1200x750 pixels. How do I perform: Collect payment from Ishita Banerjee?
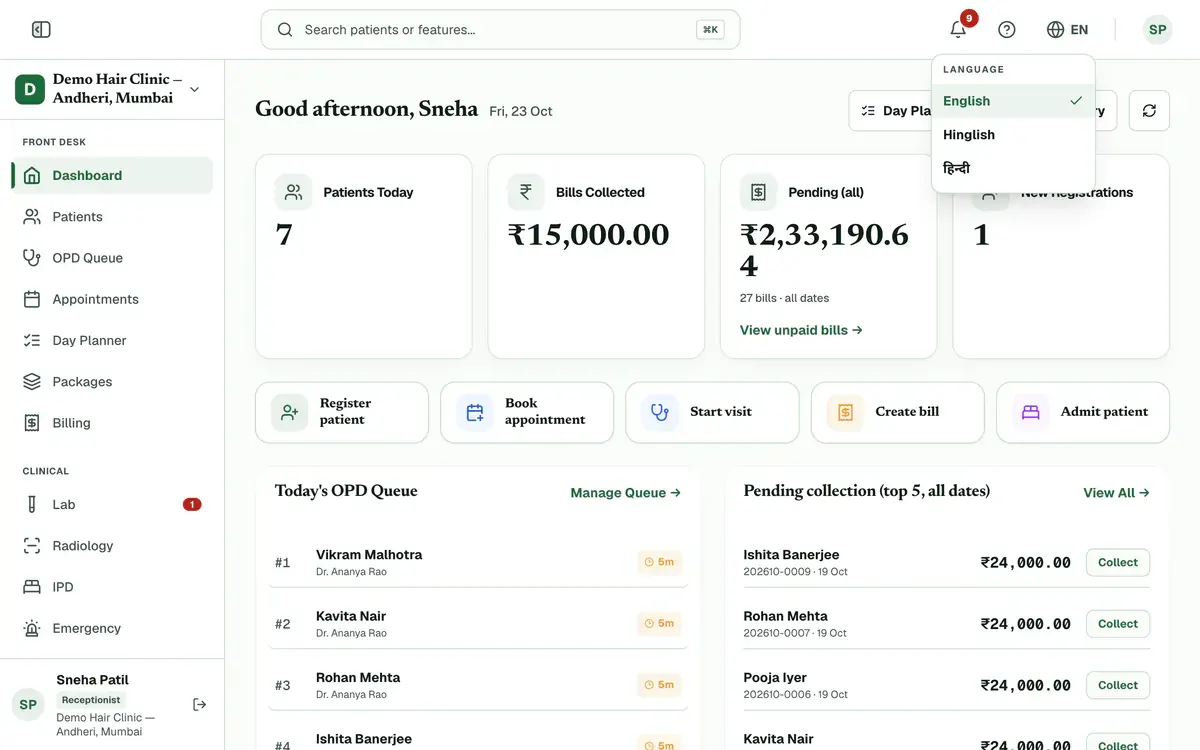pyautogui.click(x=1118, y=562)
